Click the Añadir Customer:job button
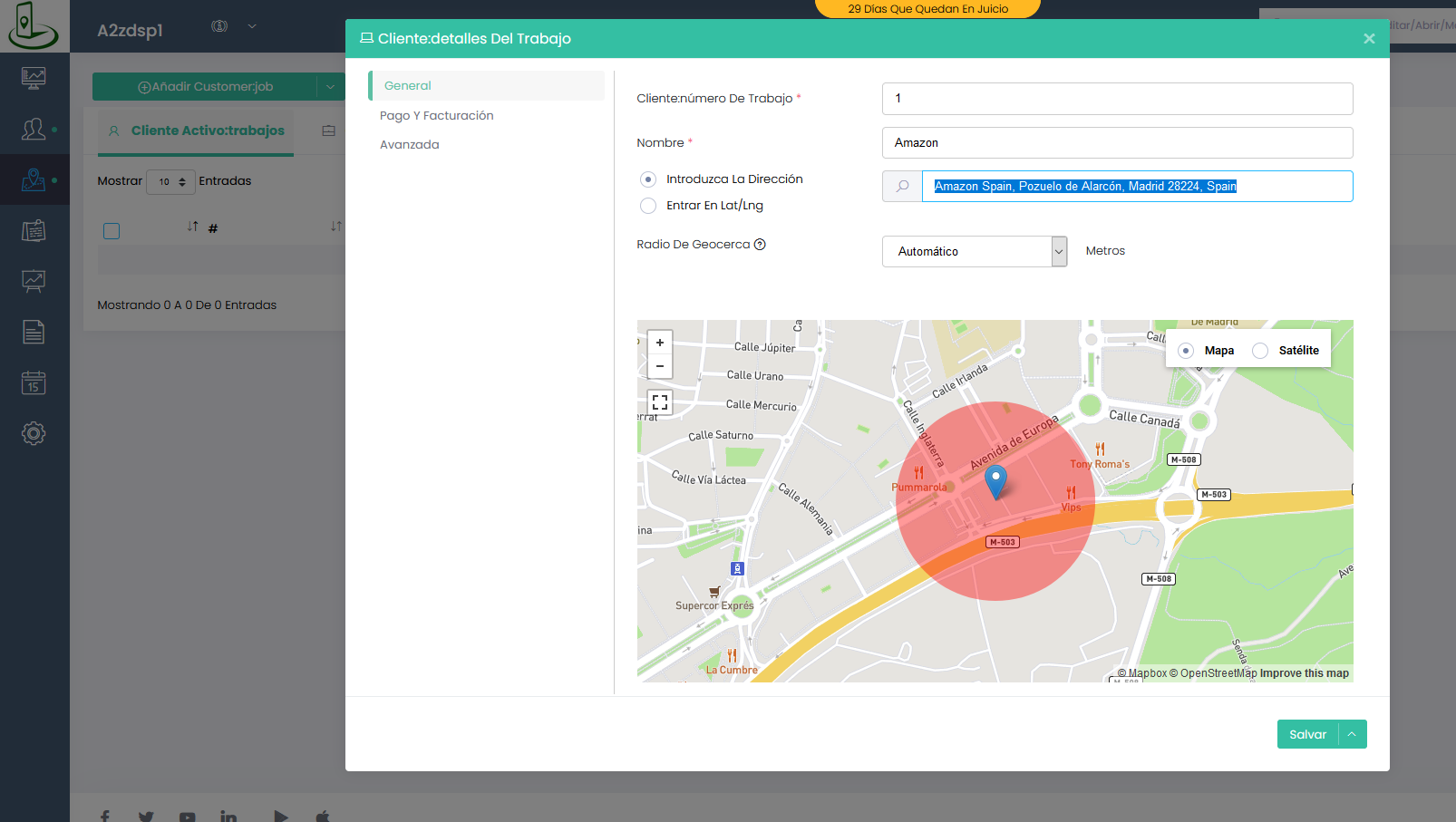This screenshot has width=1456, height=822. click(x=205, y=87)
